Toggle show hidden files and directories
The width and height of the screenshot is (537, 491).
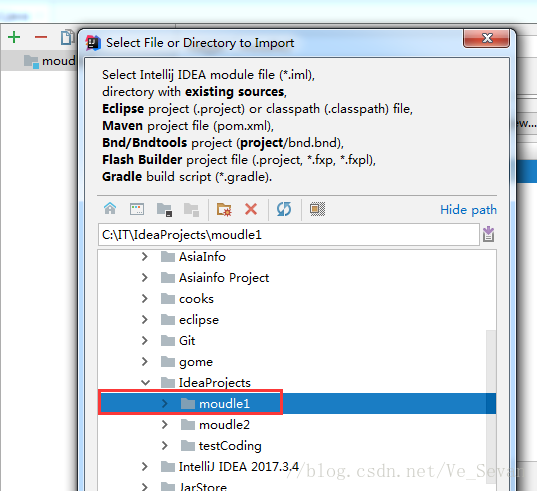point(317,209)
